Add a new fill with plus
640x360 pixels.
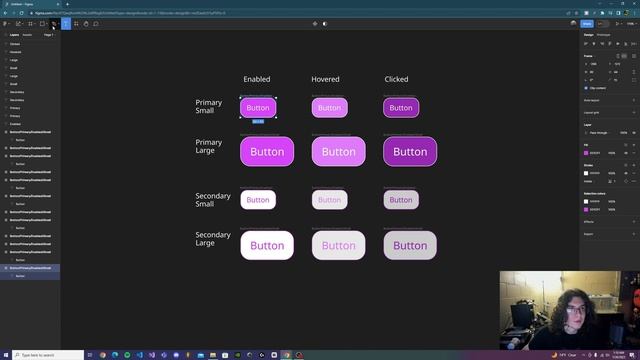(634, 145)
